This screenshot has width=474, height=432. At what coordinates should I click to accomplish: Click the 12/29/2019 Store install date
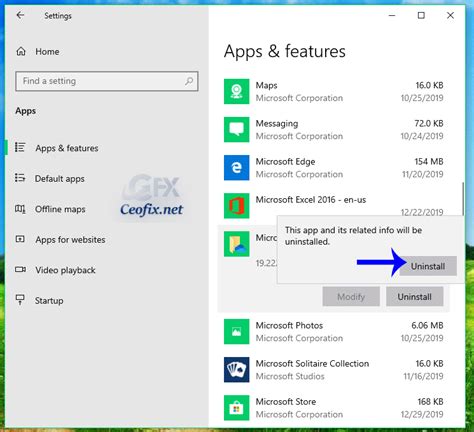coord(422,414)
